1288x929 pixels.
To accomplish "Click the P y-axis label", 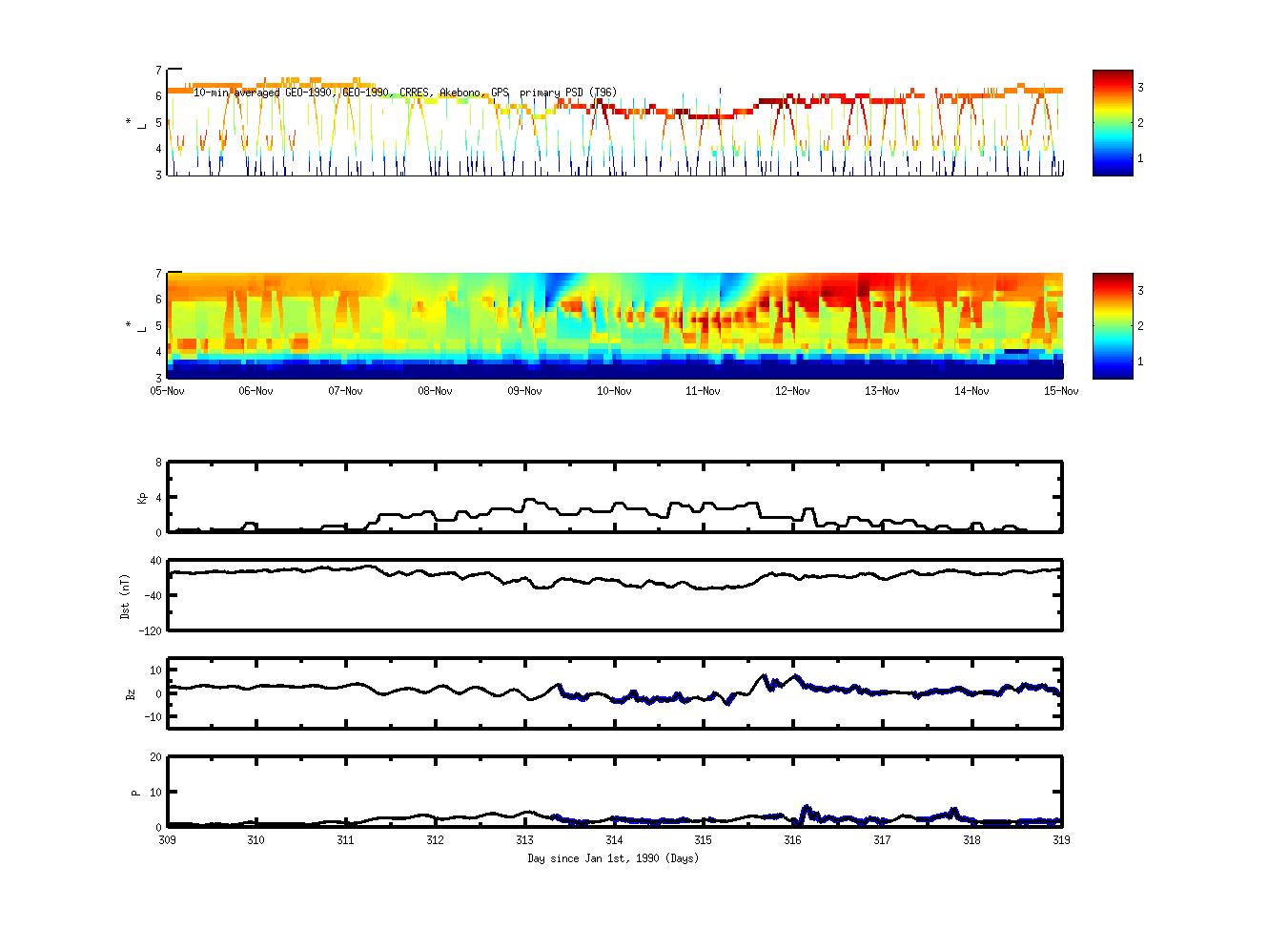I will pyautogui.click(x=135, y=792).
